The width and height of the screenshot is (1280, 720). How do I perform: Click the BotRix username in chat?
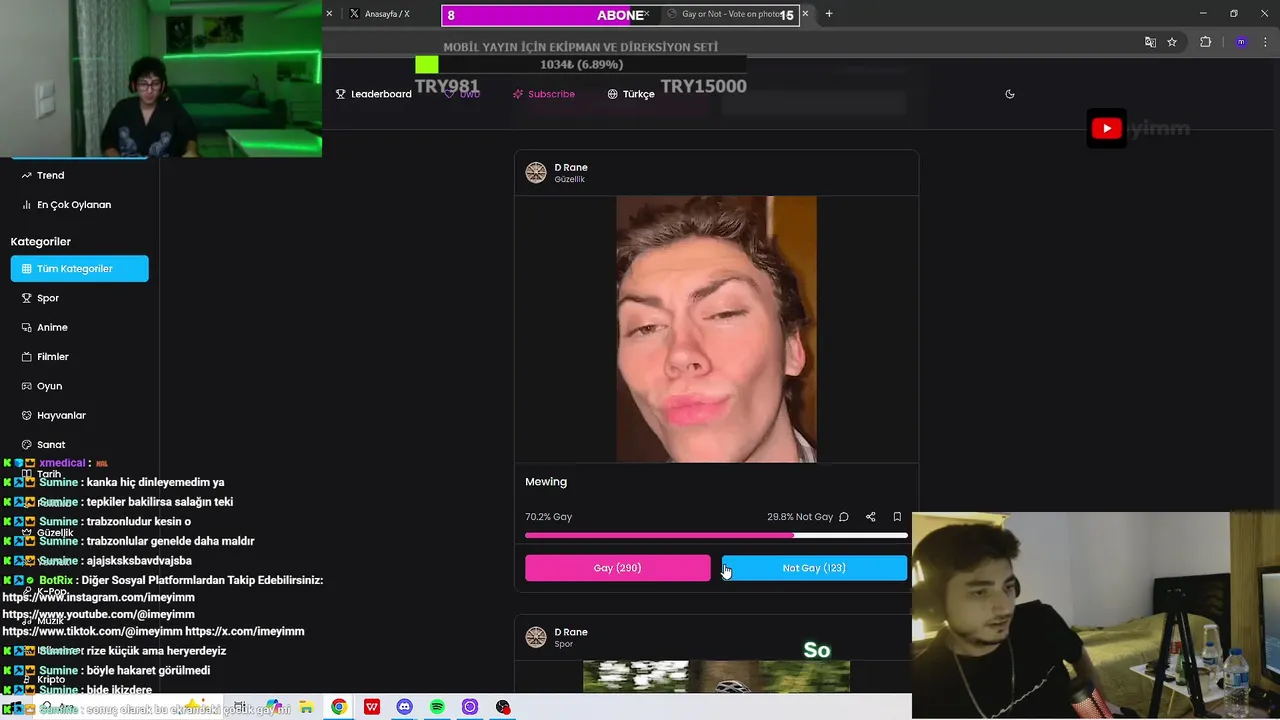click(x=56, y=580)
